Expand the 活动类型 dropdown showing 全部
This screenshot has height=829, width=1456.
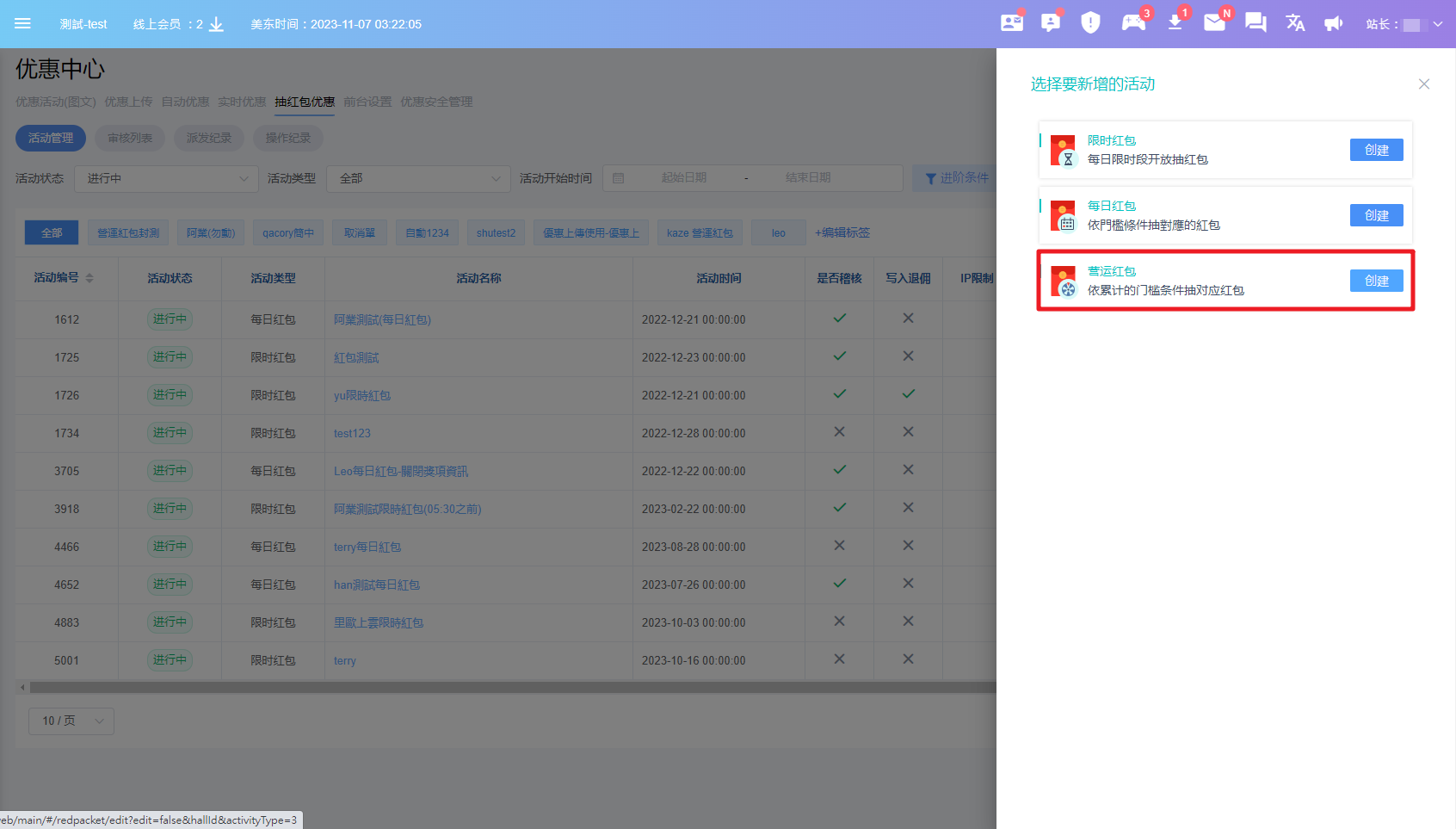pyautogui.click(x=419, y=178)
